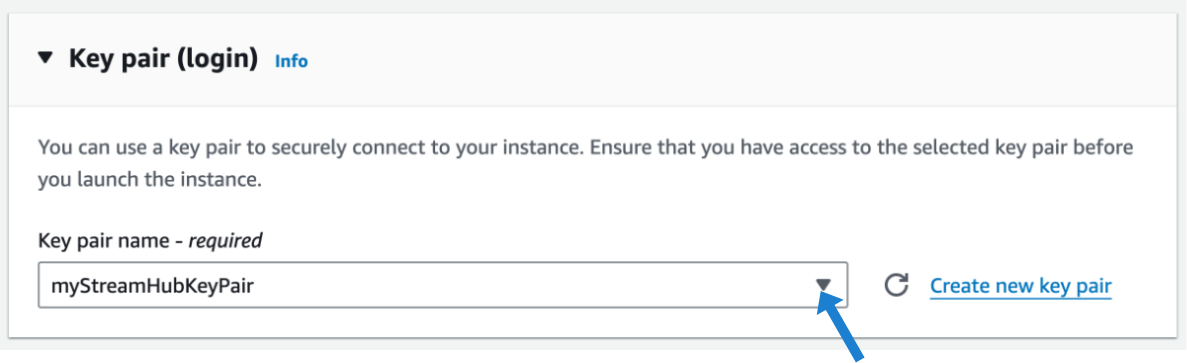Image resolution: width=1187 pixels, height=363 pixels.
Task: Click the Key pair name - required label
Action: [150, 240]
